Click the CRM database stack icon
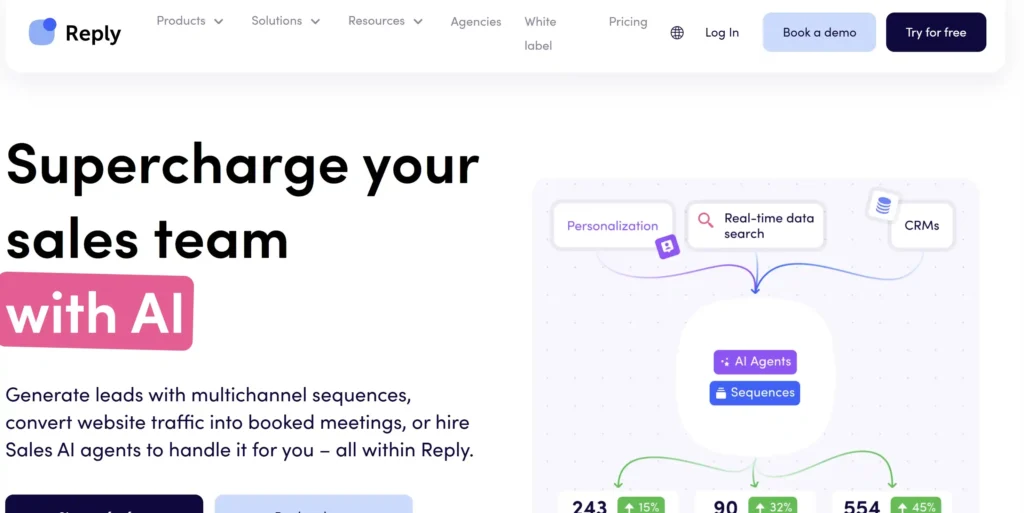1024x513 pixels. 883,205
